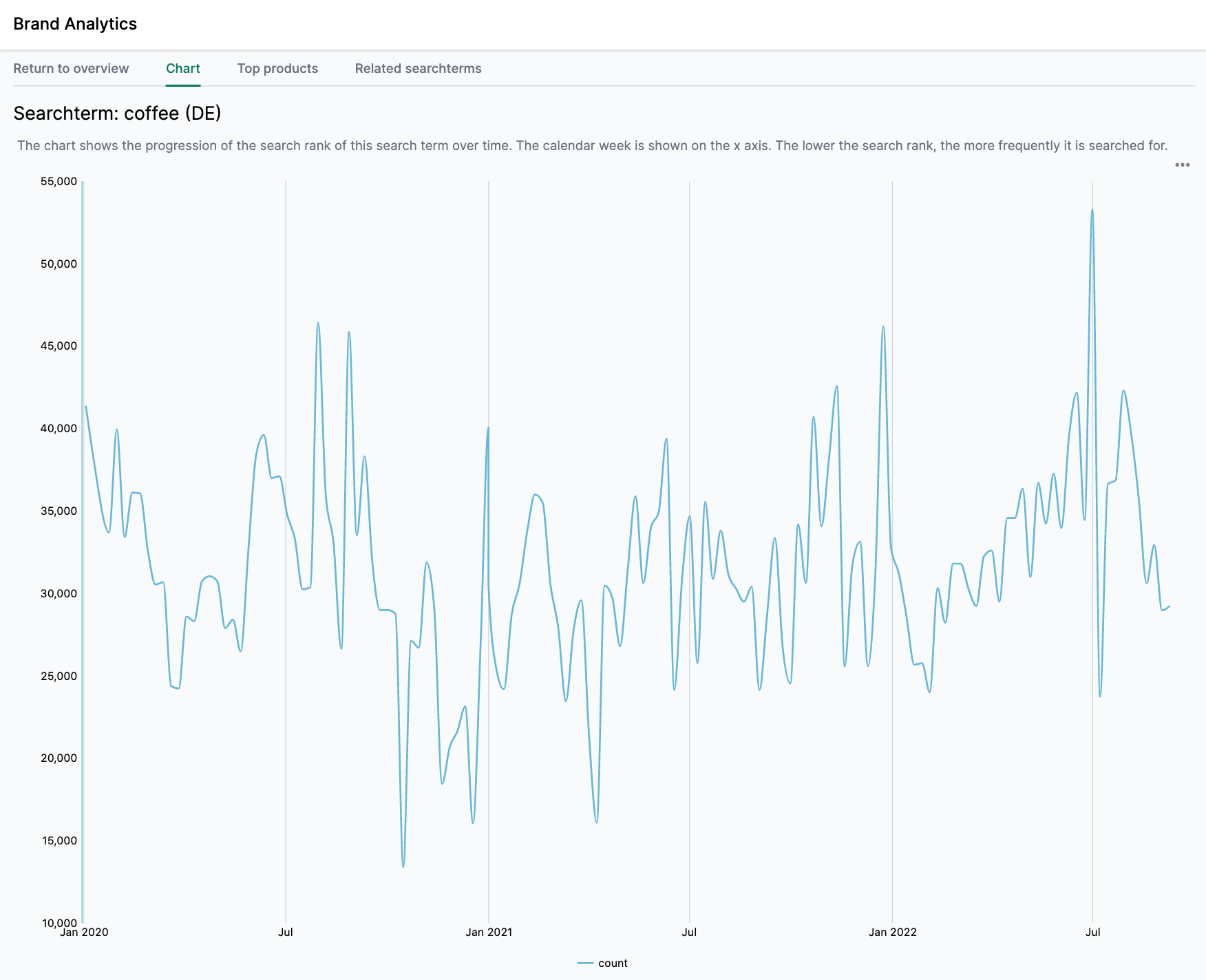Click the highest peak of the blue line
Image resolution: width=1206 pixels, height=980 pixels.
pos(1092,211)
